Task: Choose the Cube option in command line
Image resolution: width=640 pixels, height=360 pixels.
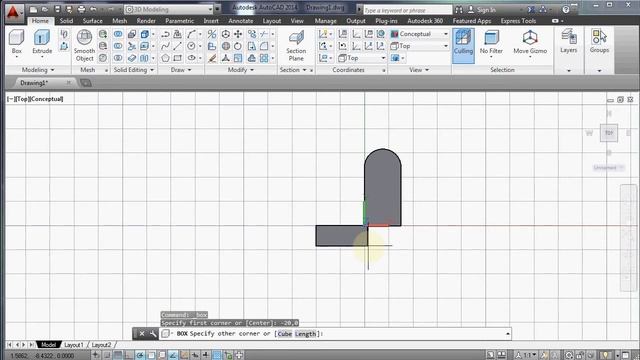Action: 285,334
